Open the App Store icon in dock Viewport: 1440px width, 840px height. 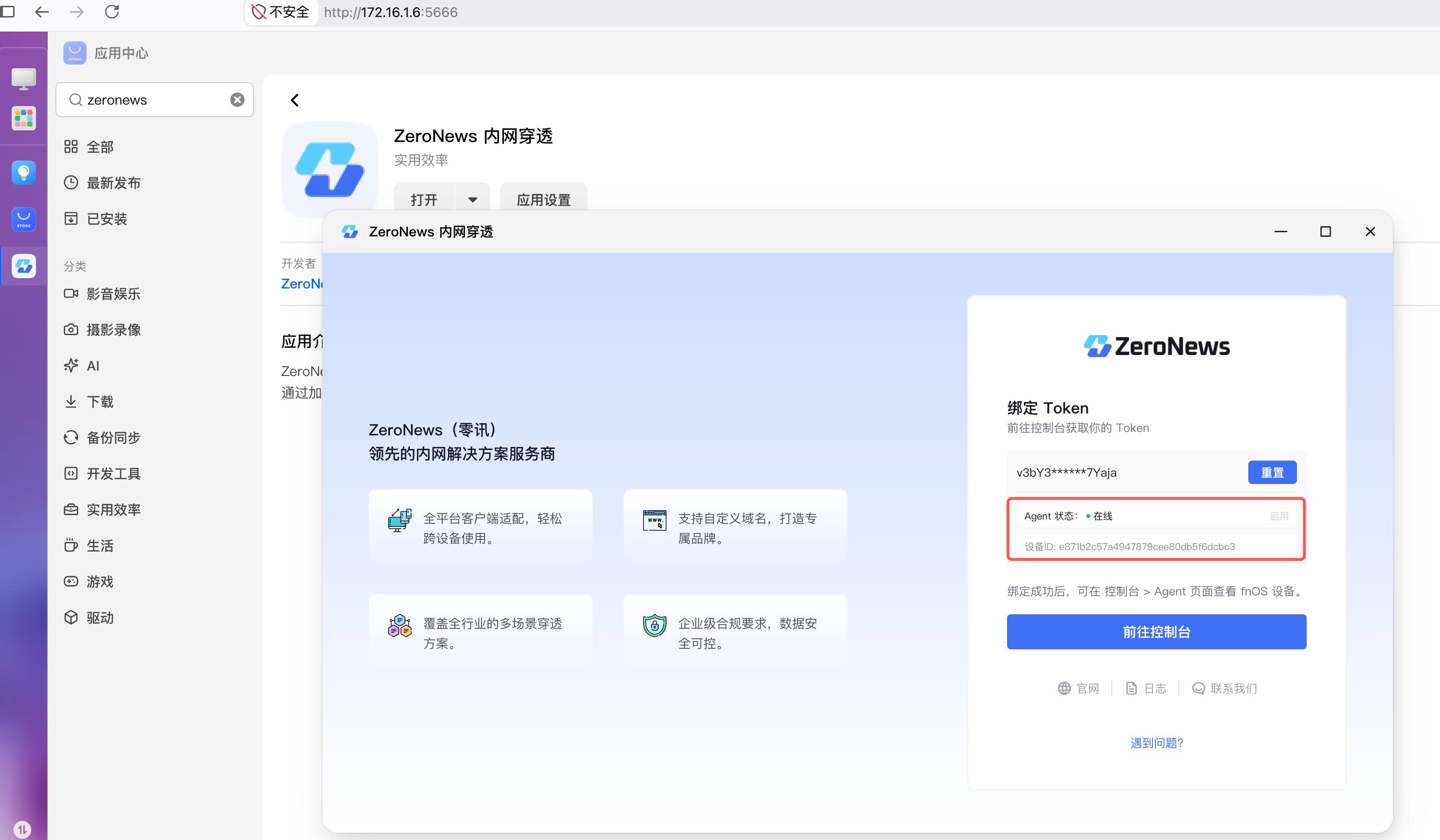[23, 219]
